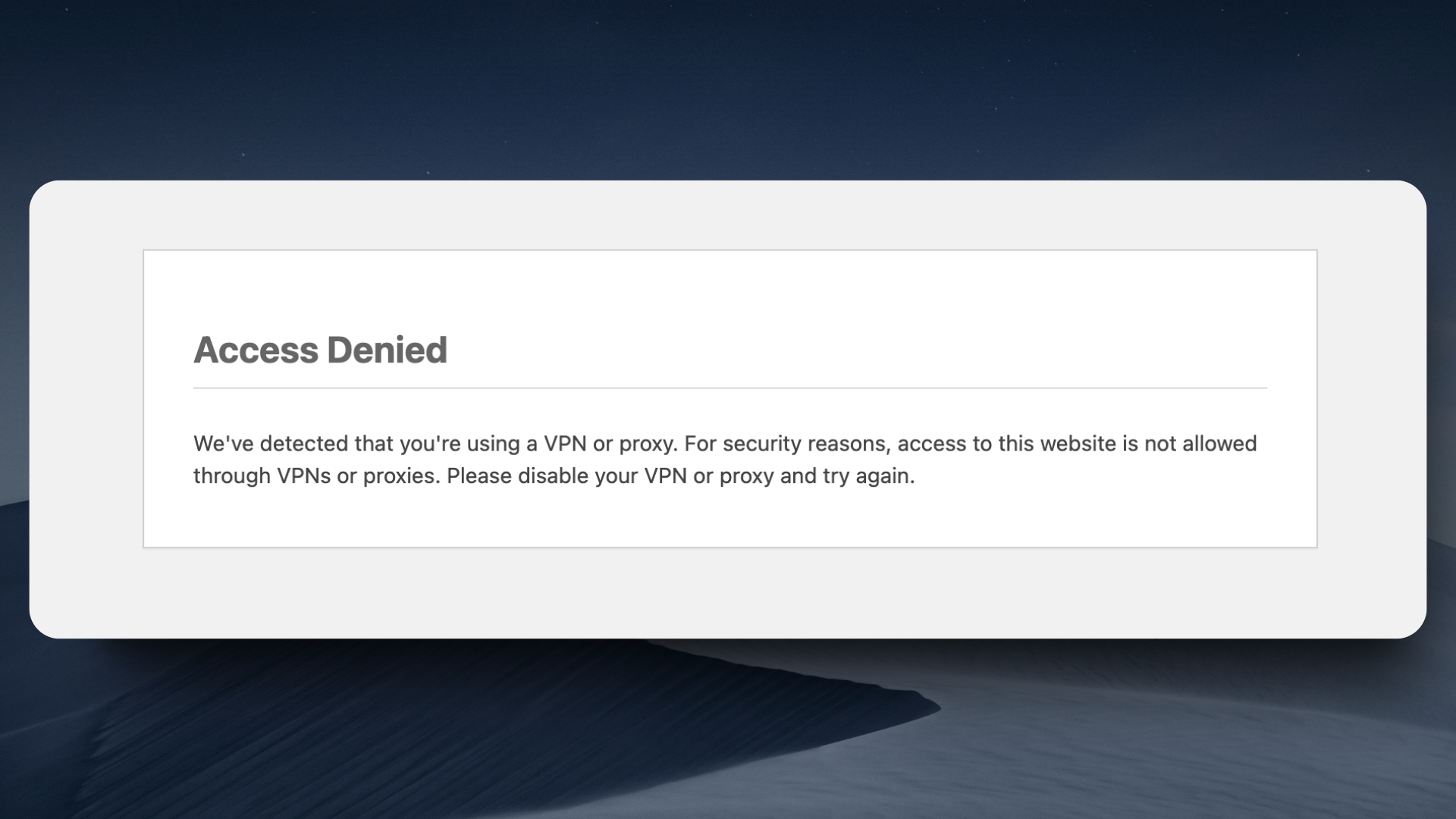Click the "Access Denied" heading
Viewport: 1456px width, 819px height.
(x=320, y=350)
